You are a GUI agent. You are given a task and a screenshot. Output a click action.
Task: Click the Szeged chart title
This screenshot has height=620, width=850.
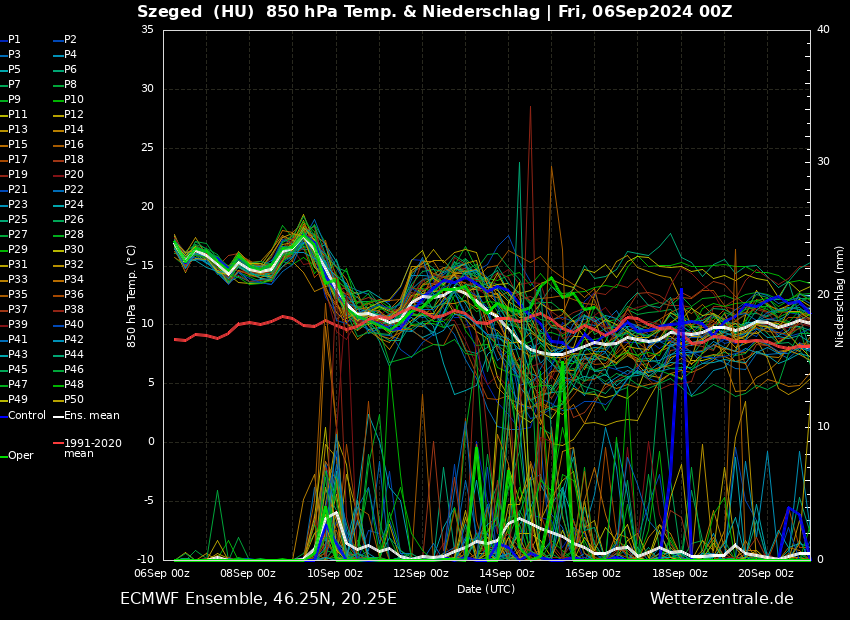click(x=434, y=12)
